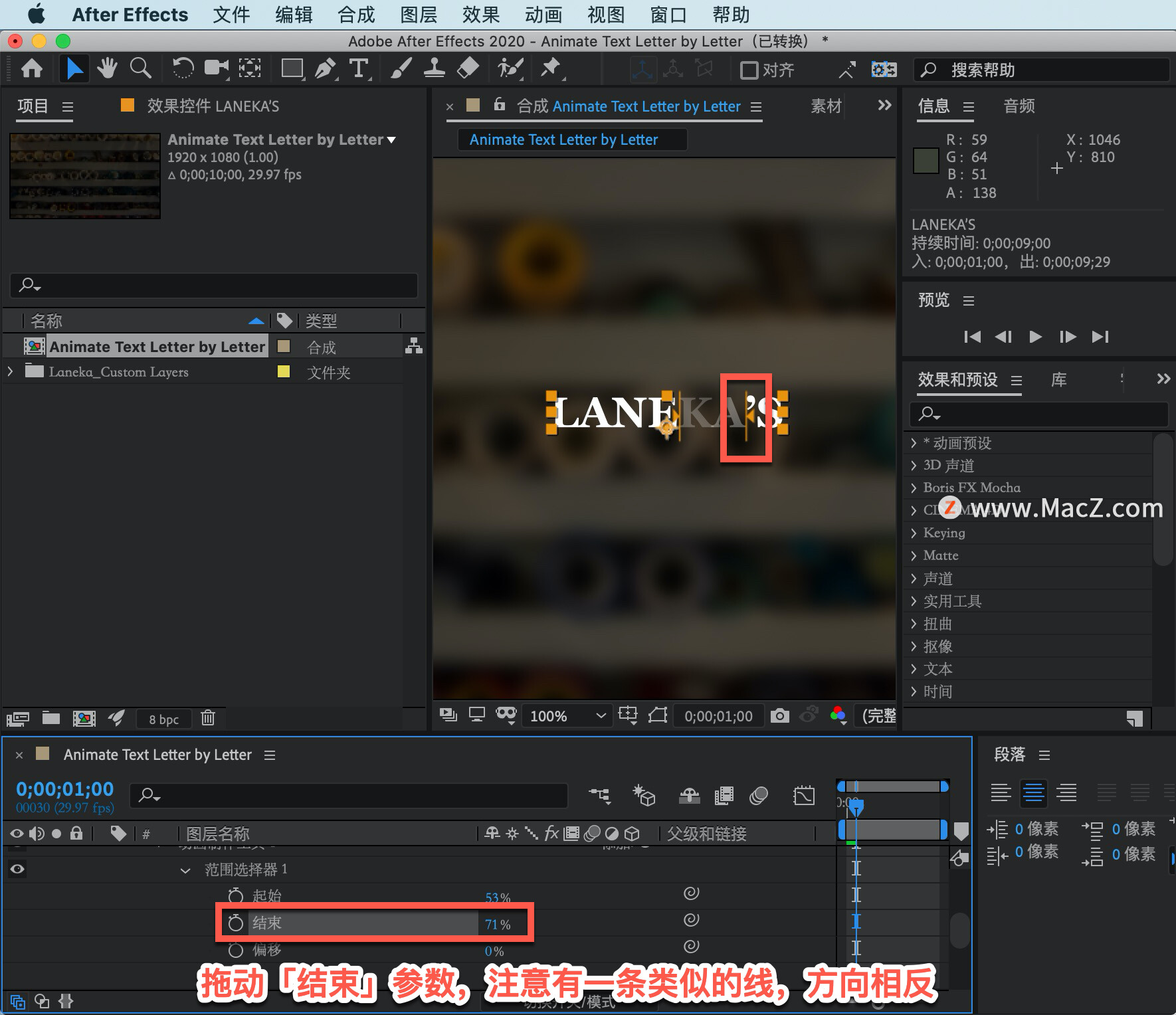Select the Home icon in toolbar
The height and width of the screenshot is (1015, 1176).
point(32,68)
